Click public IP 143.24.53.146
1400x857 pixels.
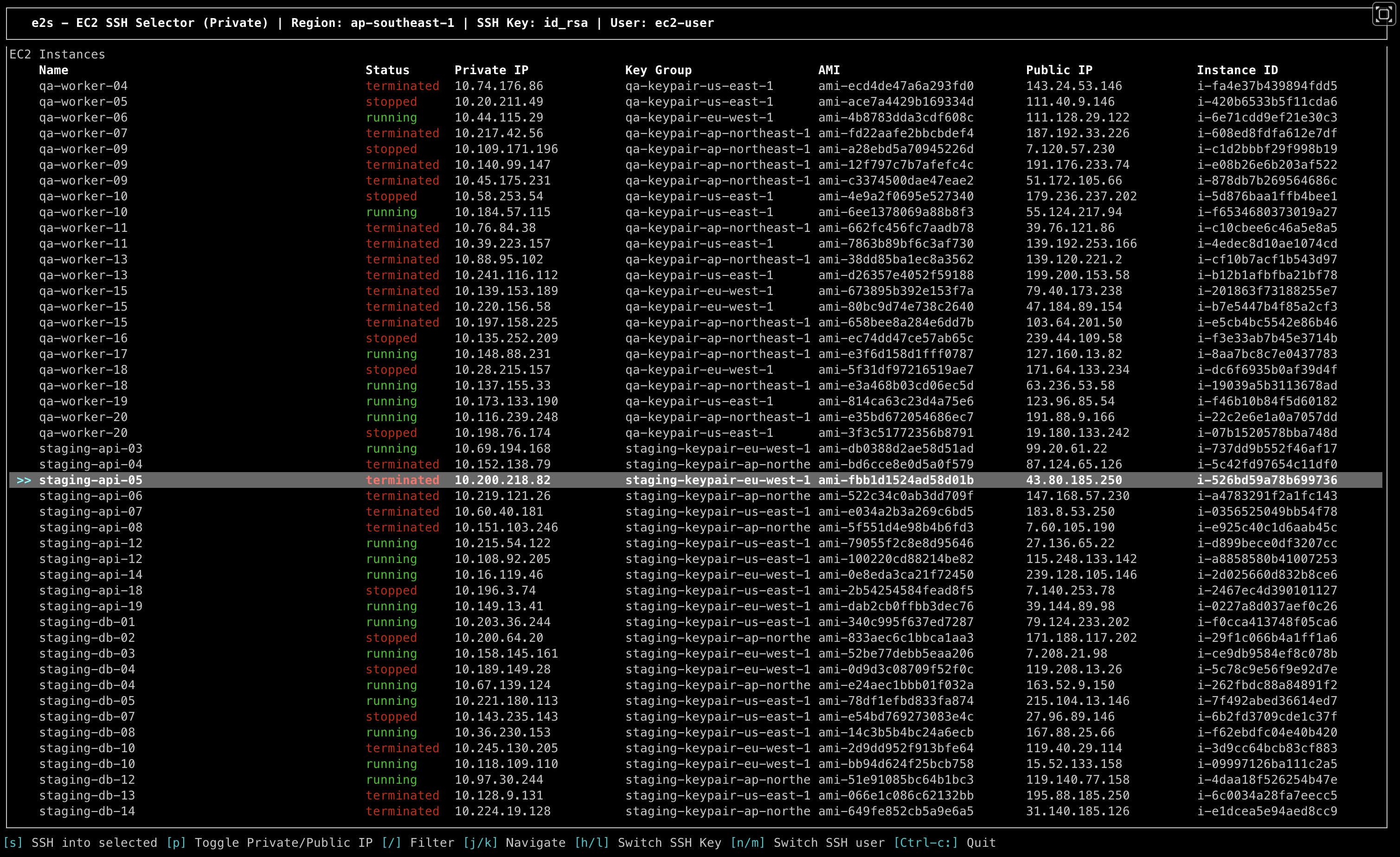[x=1073, y=86]
